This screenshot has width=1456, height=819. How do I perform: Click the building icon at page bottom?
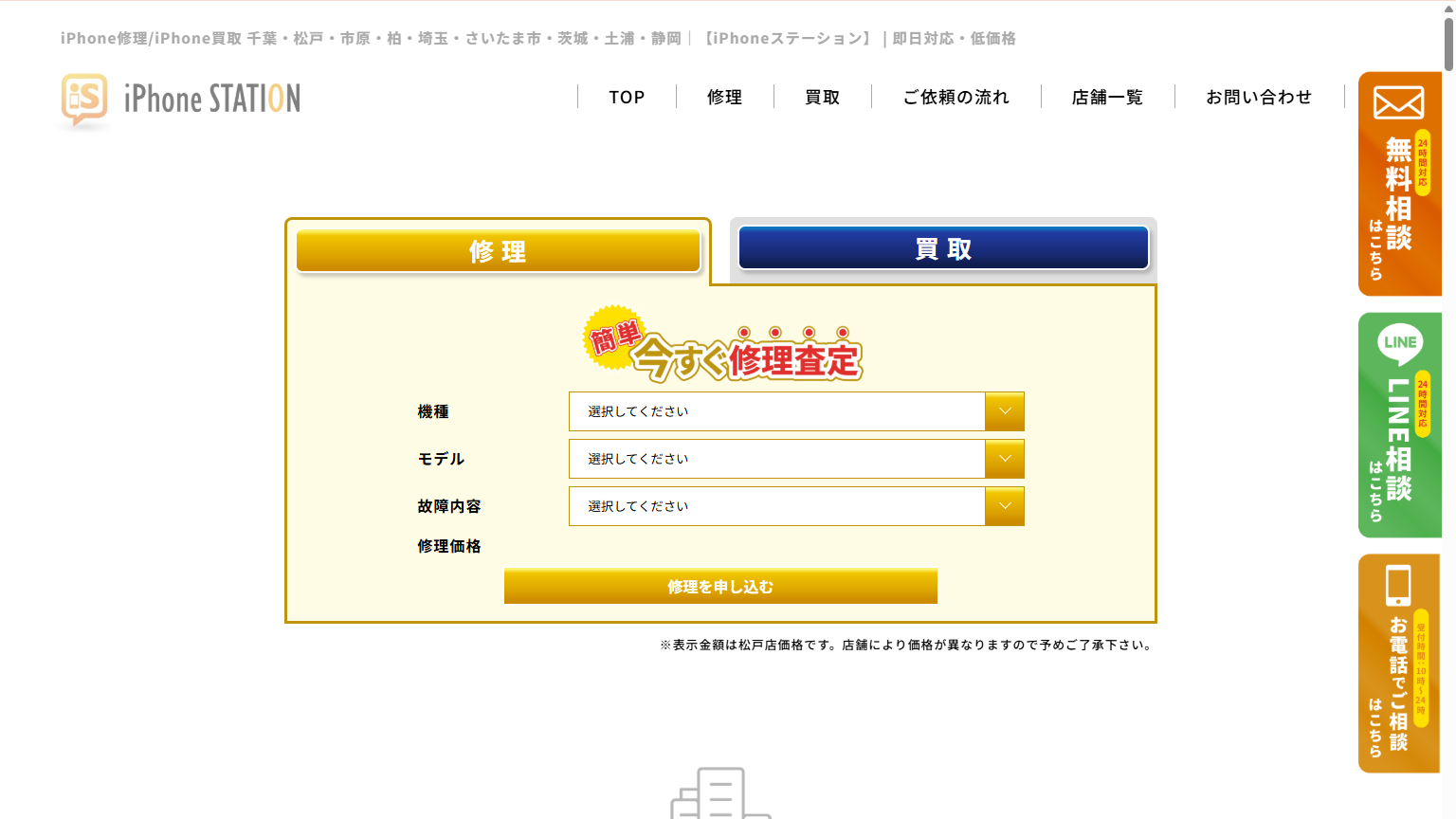(720, 794)
